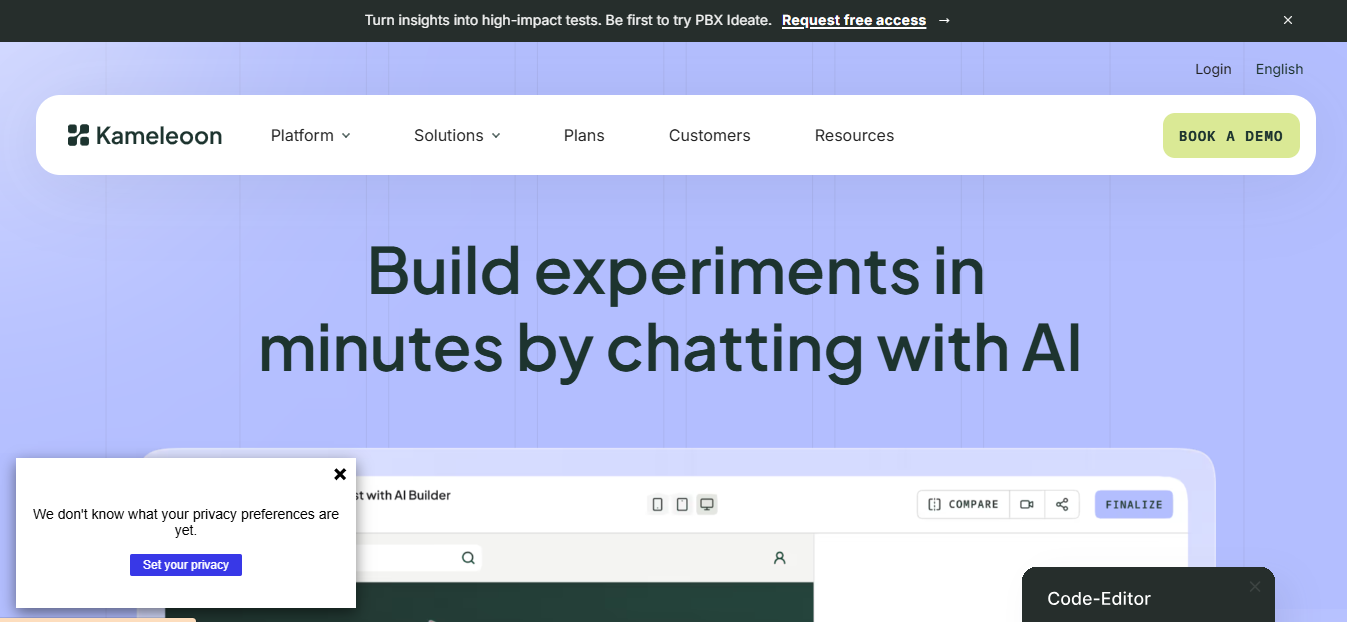
Task: Follow the Request free access link
Action: pos(854,20)
